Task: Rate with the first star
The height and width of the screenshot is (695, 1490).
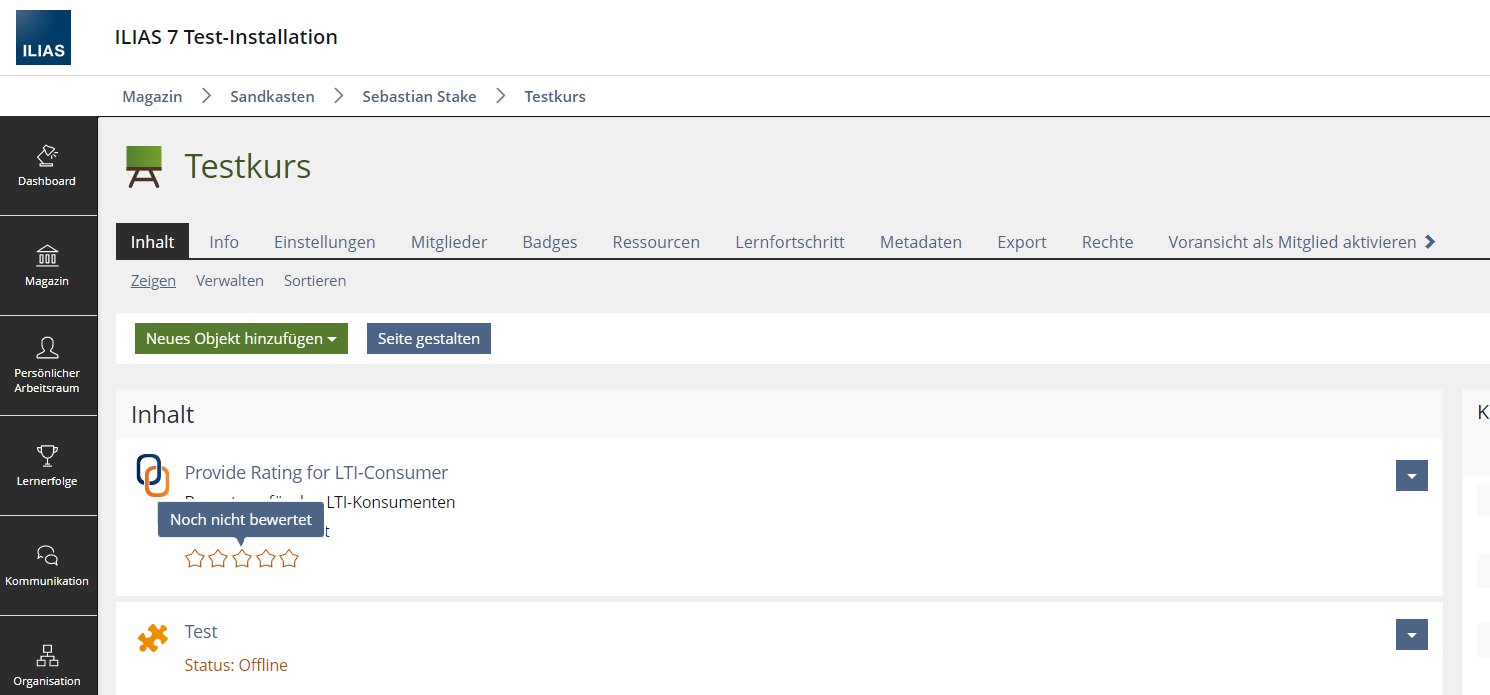Action: (195, 559)
